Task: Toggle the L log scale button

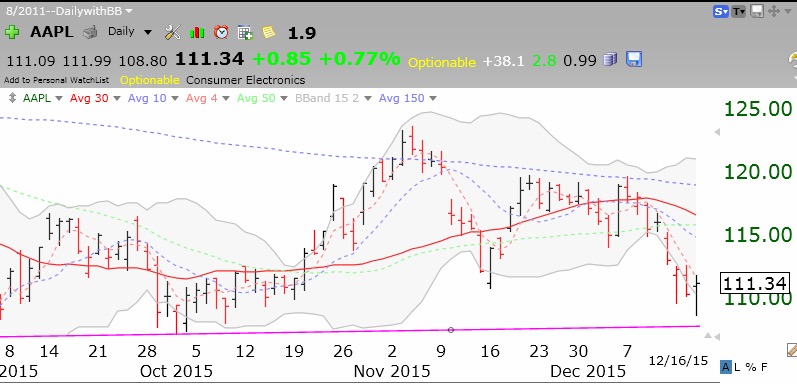Action: [736, 367]
